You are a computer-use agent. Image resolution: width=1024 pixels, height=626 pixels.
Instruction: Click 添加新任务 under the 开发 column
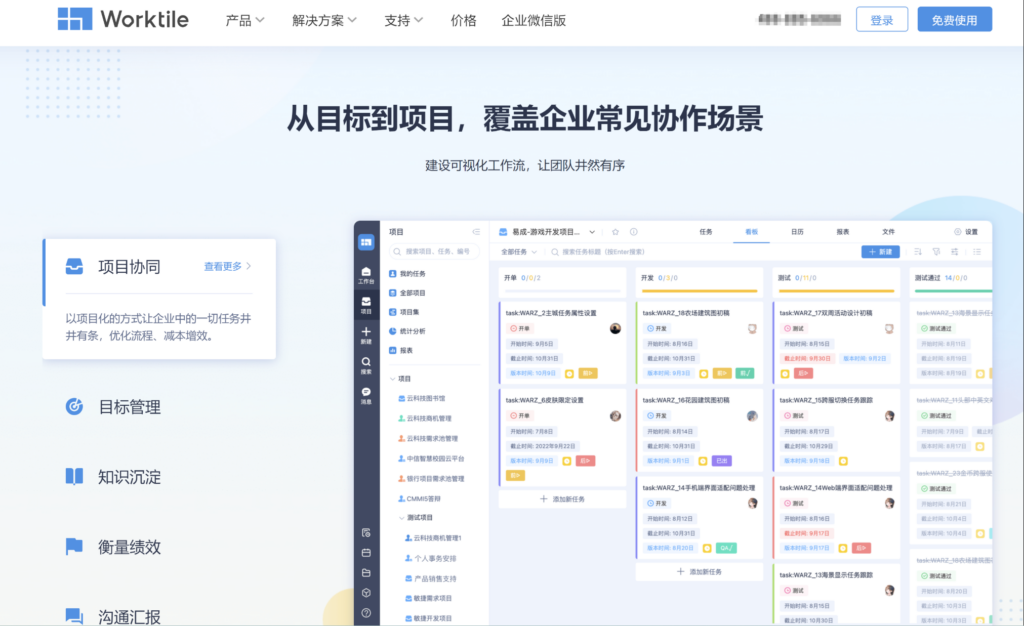click(699, 571)
